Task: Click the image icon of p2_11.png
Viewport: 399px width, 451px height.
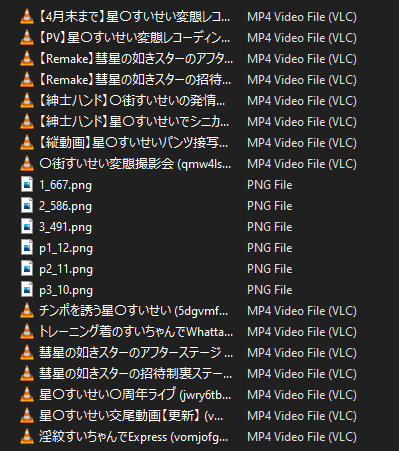Action: pyautogui.click(x=27, y=269)
